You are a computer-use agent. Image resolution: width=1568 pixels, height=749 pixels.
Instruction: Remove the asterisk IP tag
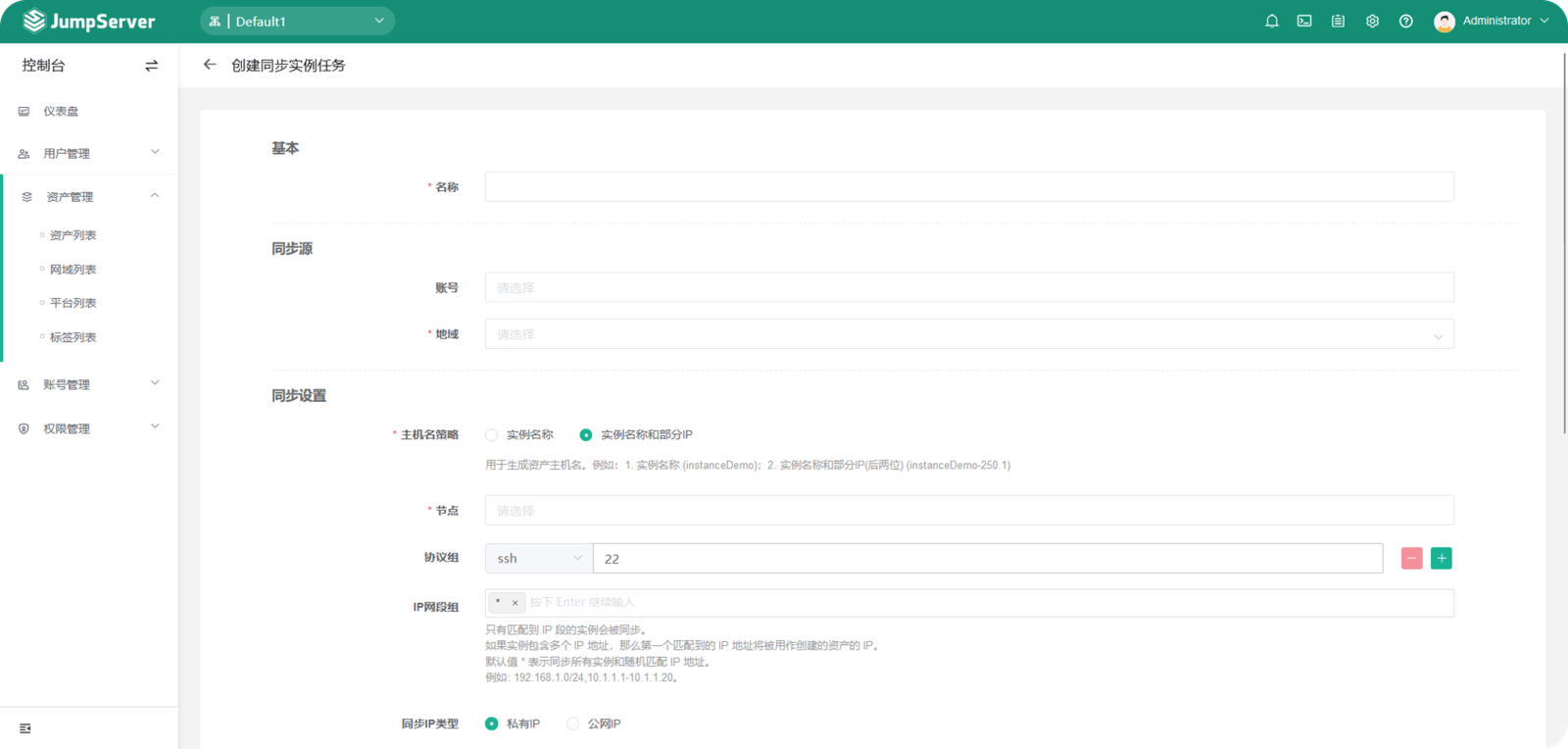coord(514,603)
